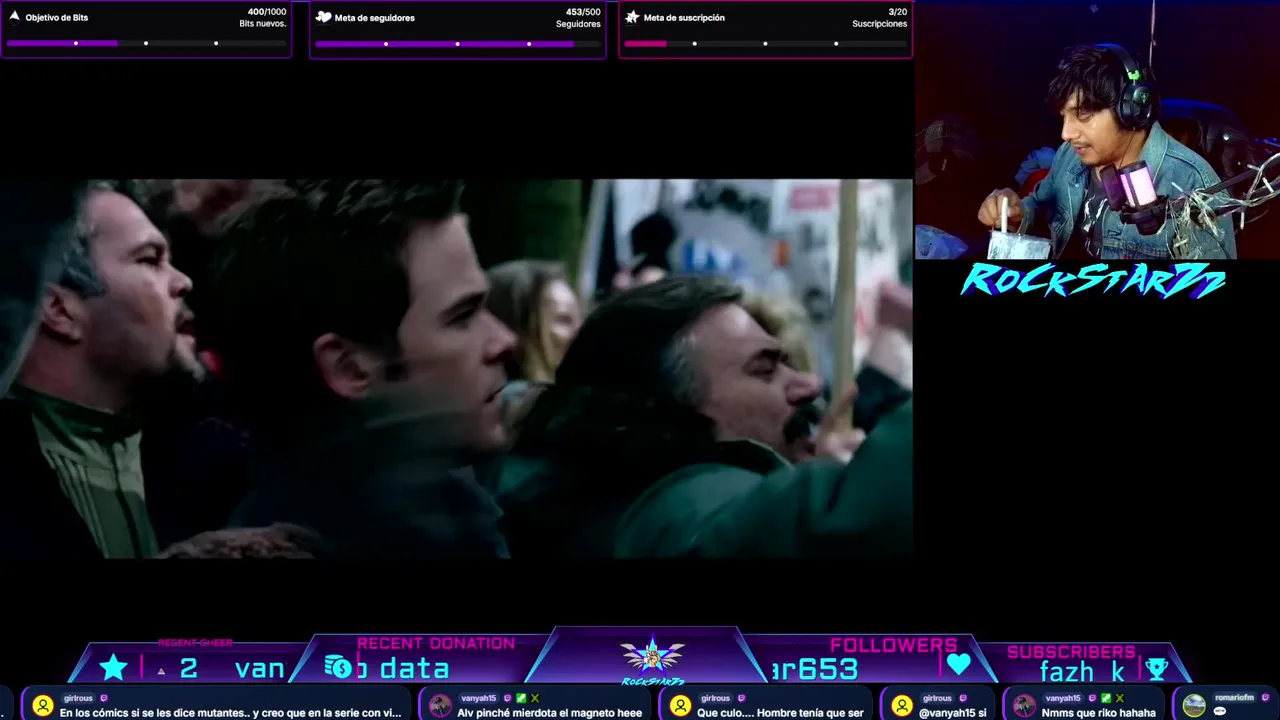Click the RockStarZz emblem in the bottom bar
This screenshot has height=720, width=1280.
[x=652, y=660]
